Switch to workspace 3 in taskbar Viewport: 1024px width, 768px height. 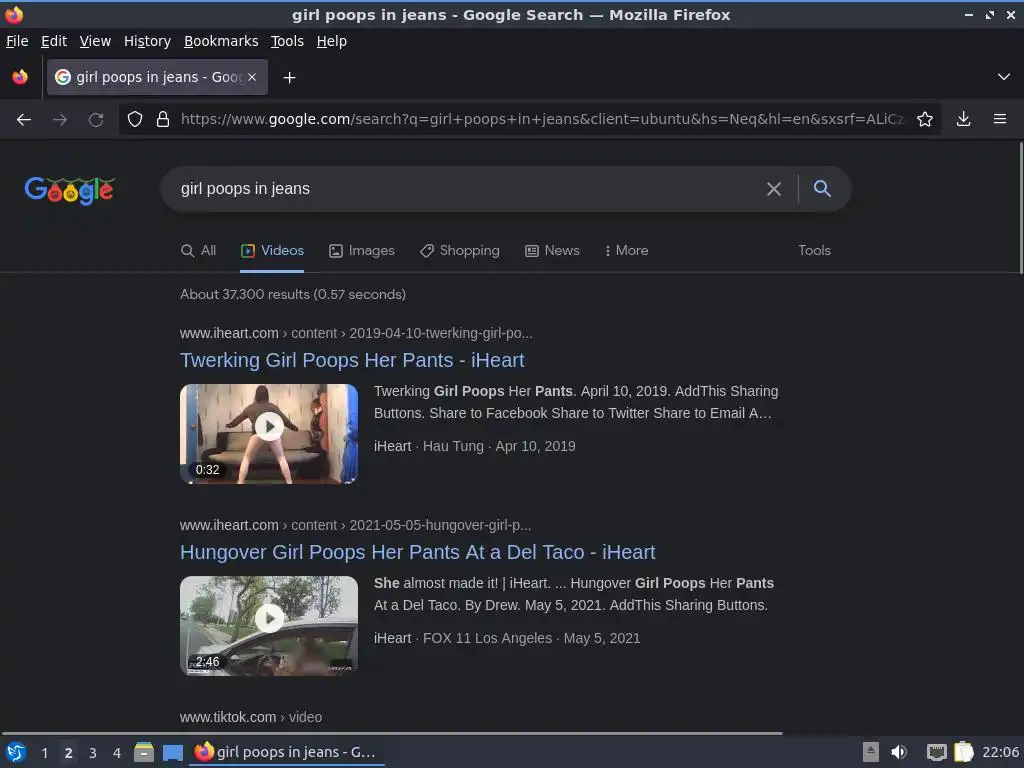click(93, 753)
